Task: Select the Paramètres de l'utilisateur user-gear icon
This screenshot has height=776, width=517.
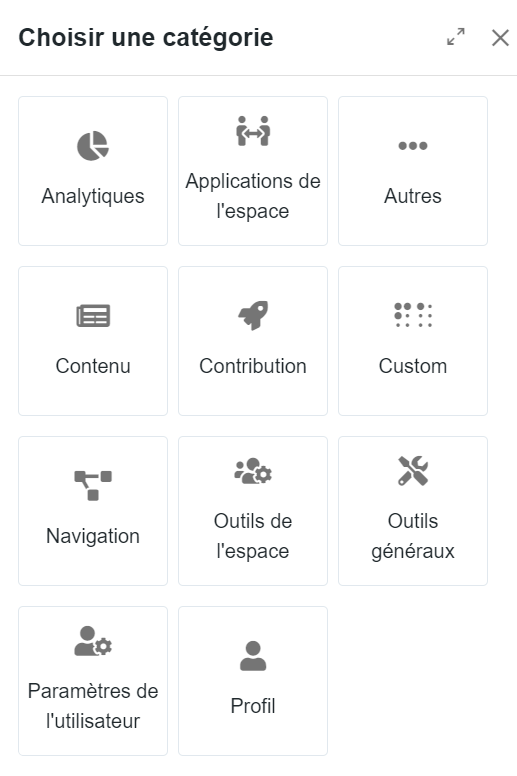Action: point(93,641)
